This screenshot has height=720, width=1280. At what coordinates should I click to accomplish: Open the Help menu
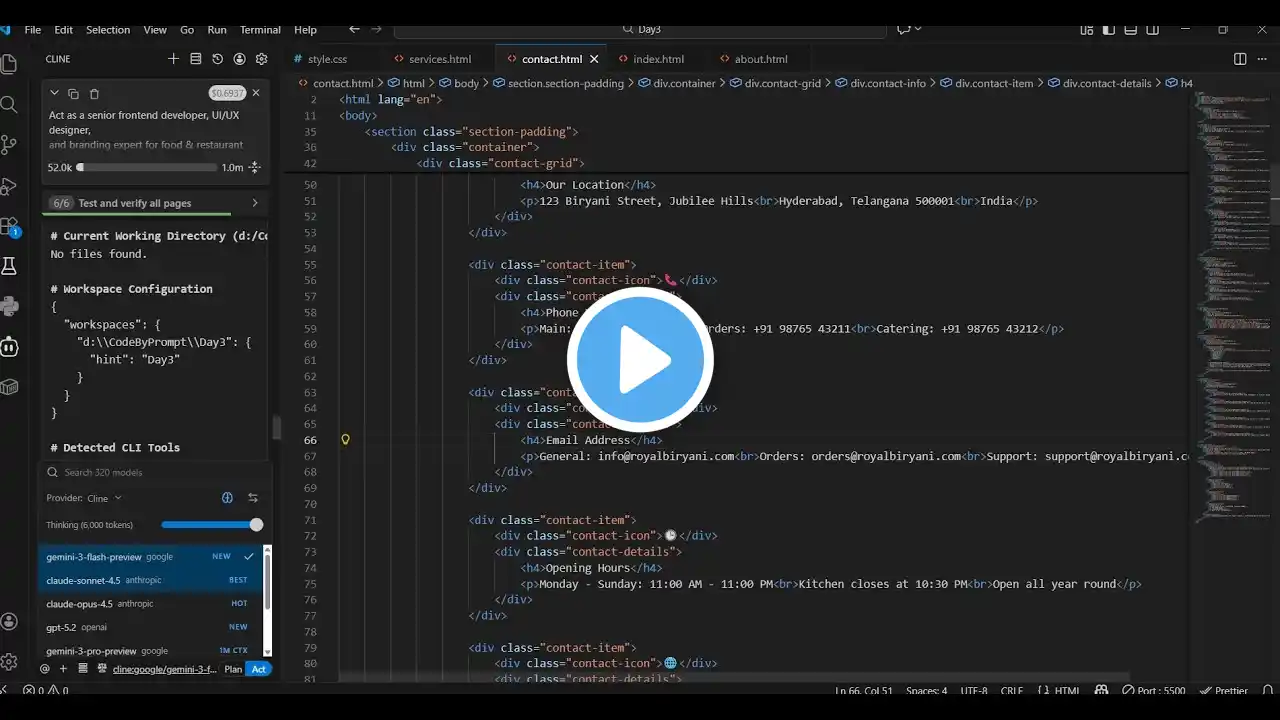pyautogui.click(x=305, y=30)
